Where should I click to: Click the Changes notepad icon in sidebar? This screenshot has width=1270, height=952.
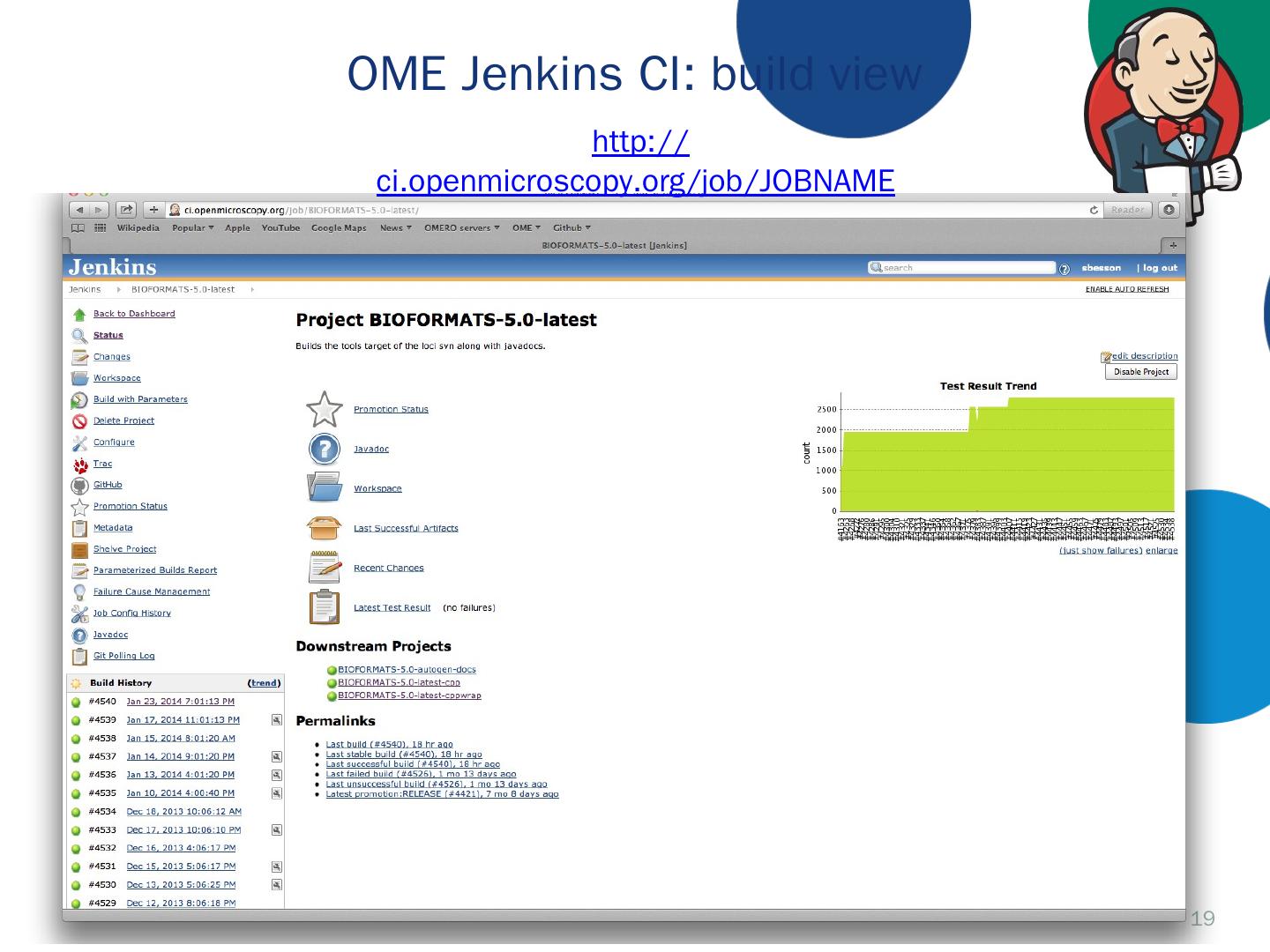[x=79, y=357]
